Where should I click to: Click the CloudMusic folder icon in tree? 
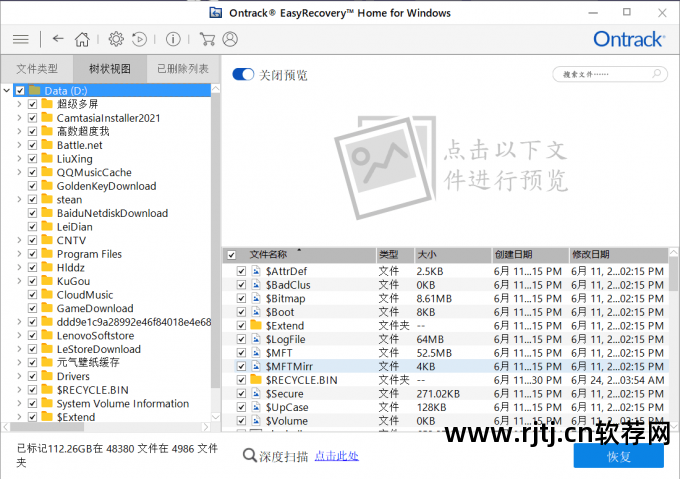pos(47,294)
